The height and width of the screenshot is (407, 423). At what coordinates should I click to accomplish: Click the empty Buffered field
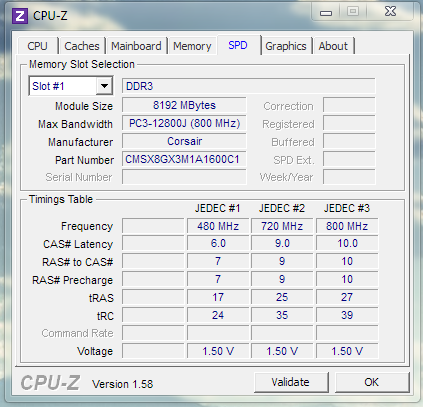pyautogui.click(x=349, y=141)
